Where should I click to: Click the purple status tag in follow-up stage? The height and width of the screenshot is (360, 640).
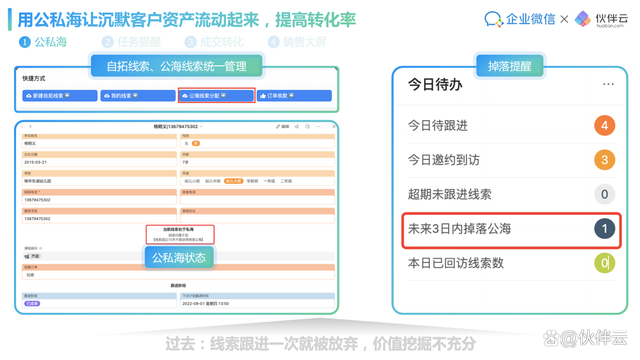click(32, 304)
